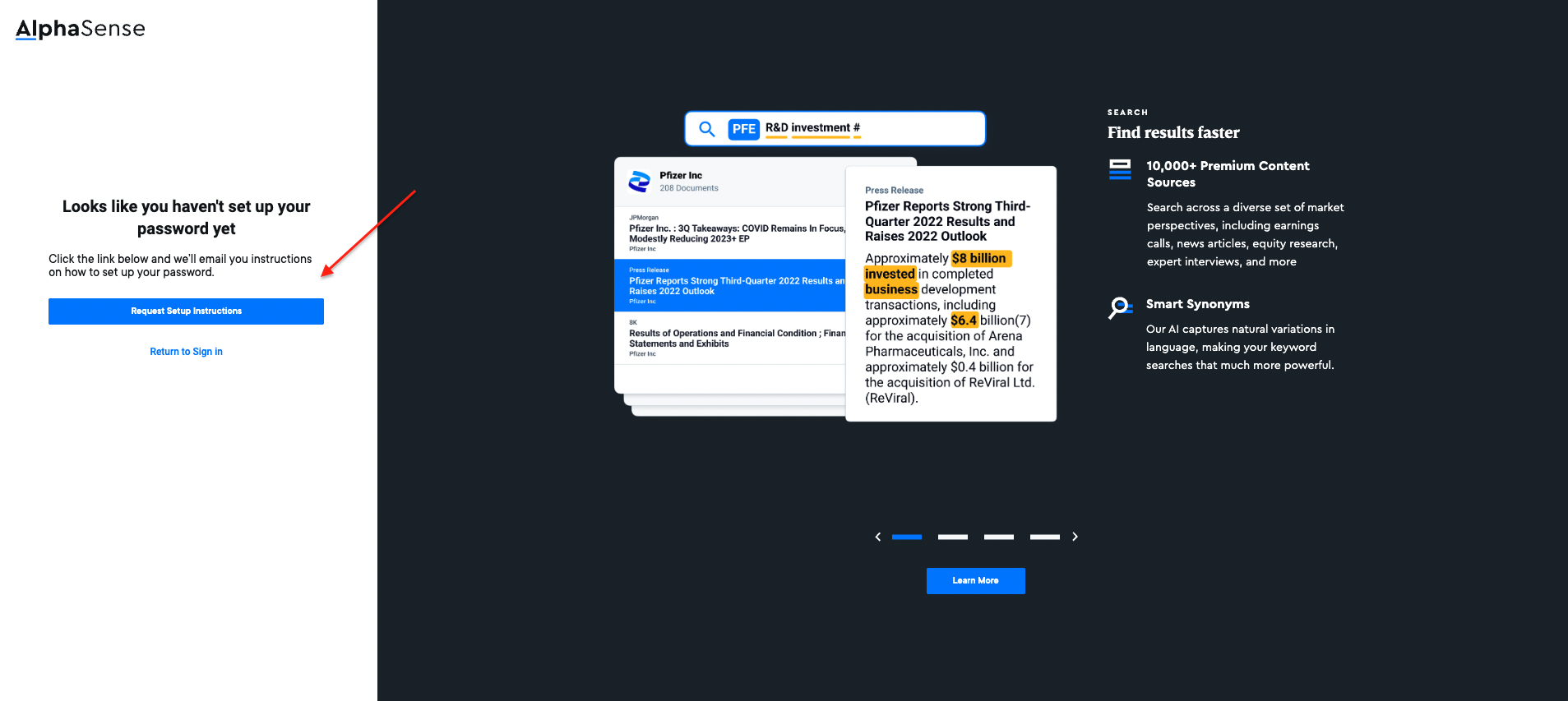The image size is (1568, 701).
Task: Select the third carousel indicator dash
Action: (999, 537)
